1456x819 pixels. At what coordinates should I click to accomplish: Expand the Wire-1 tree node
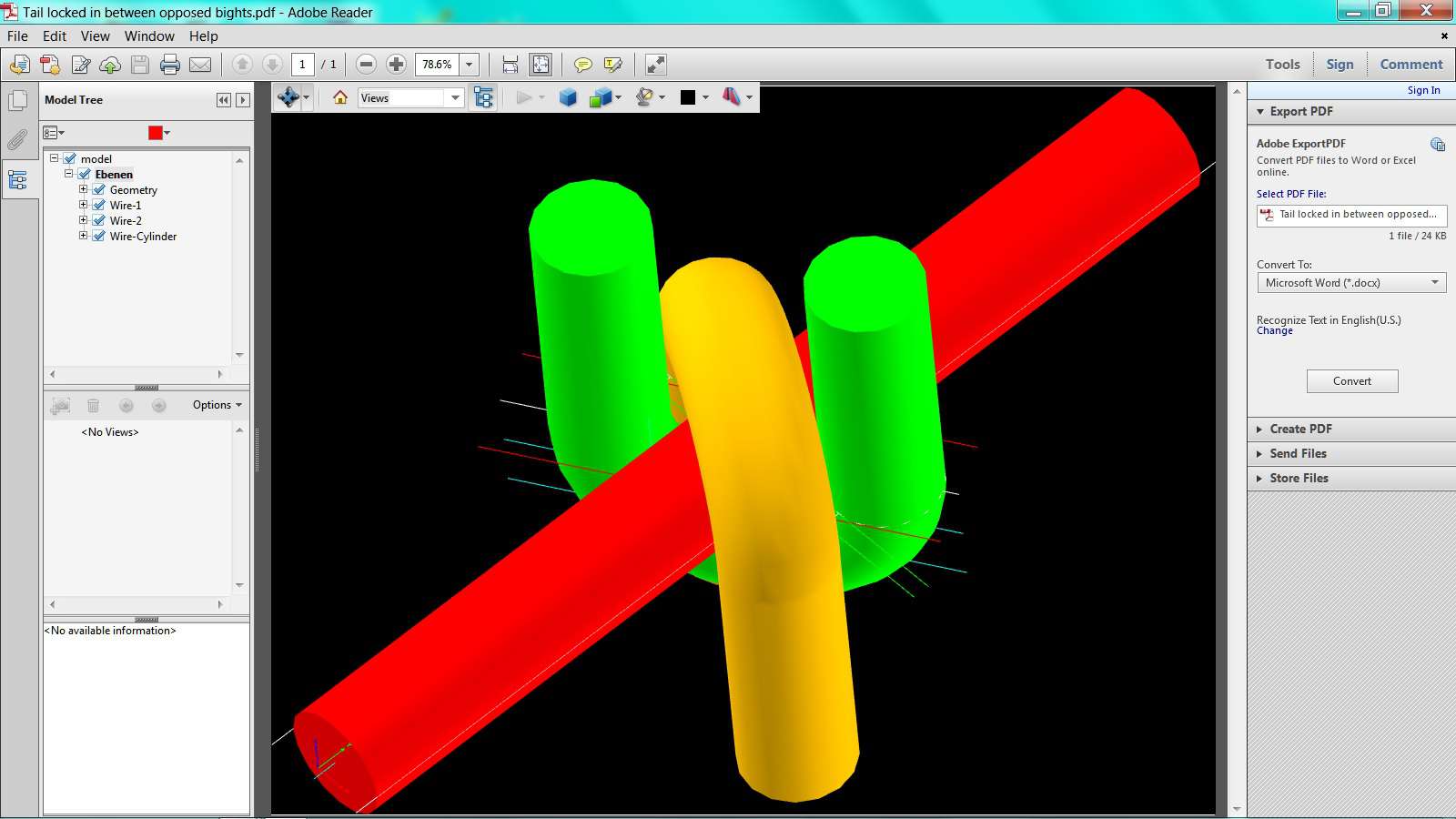point(83,204)
